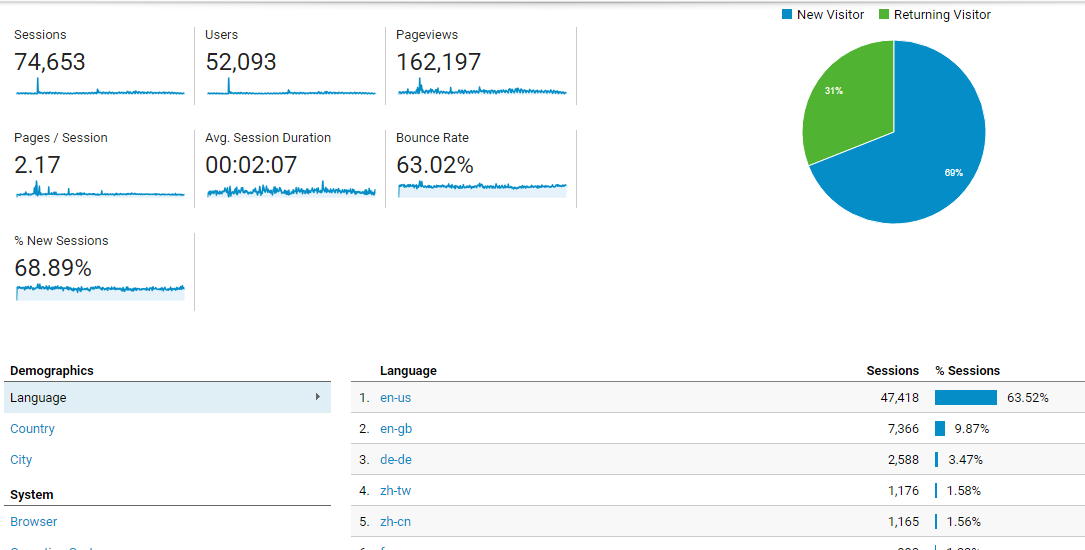The height and width of the screenshot is (550, 1085).
Task: Click the 1,165 sessions value
Action: (x=903, y=522)
